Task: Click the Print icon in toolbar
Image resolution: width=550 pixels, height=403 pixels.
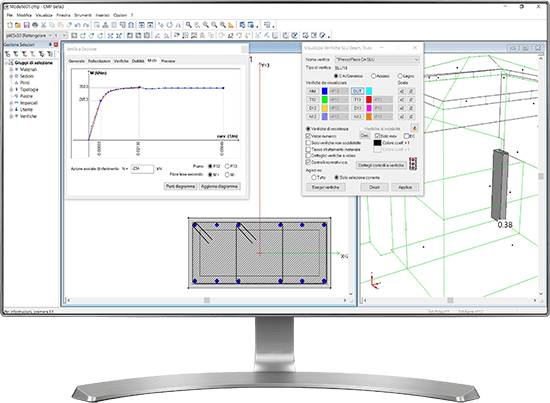Action: tap(35, 25)
